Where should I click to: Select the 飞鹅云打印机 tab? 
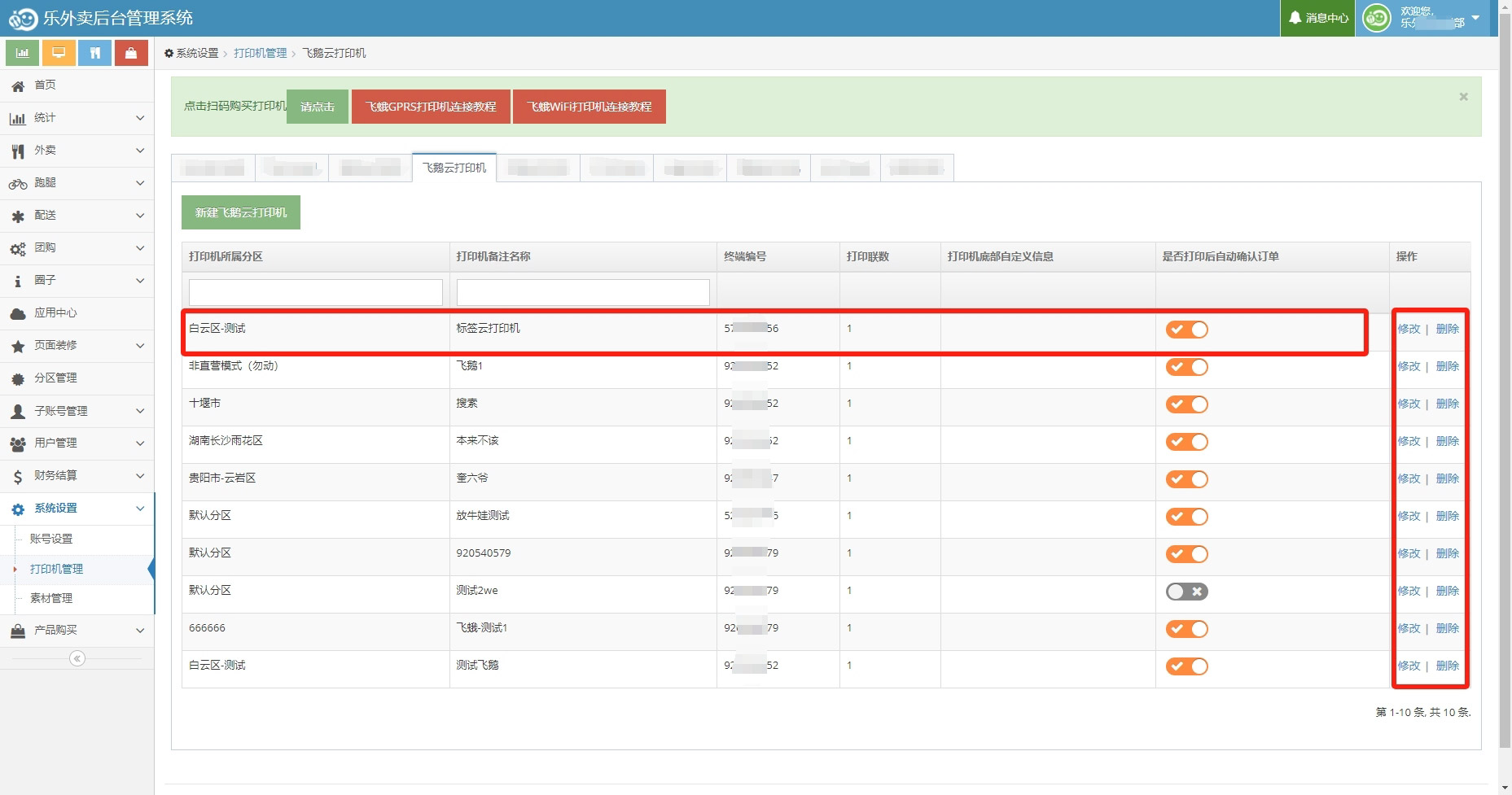(x=454, y=168)
